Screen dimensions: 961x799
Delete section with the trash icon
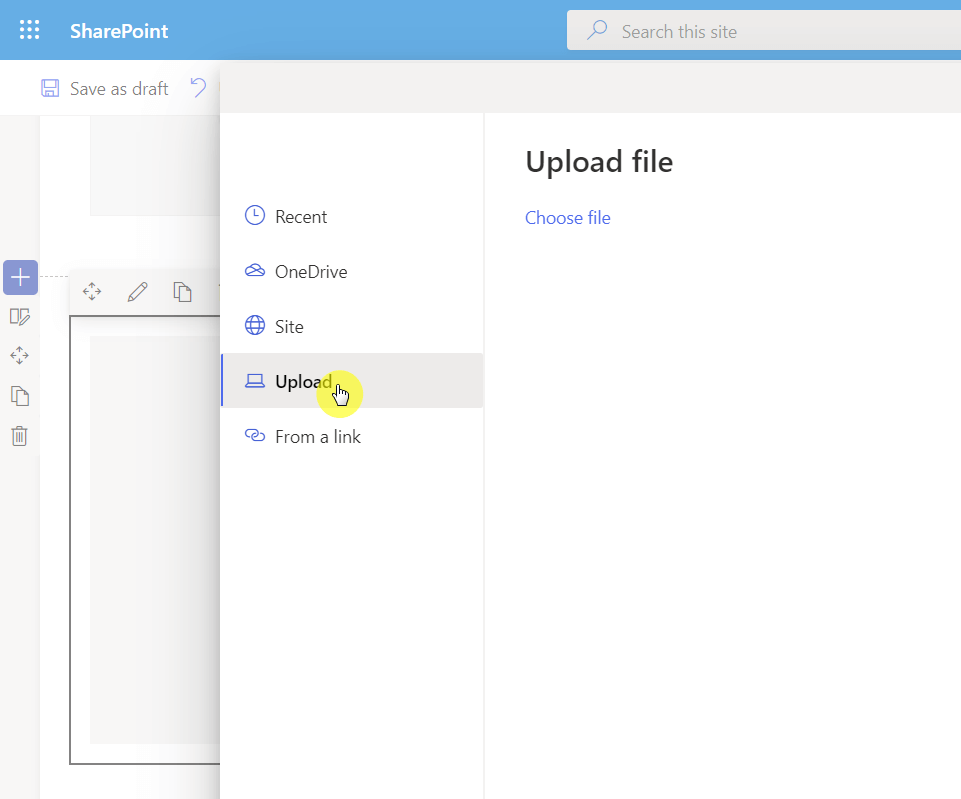click(20, 436)
